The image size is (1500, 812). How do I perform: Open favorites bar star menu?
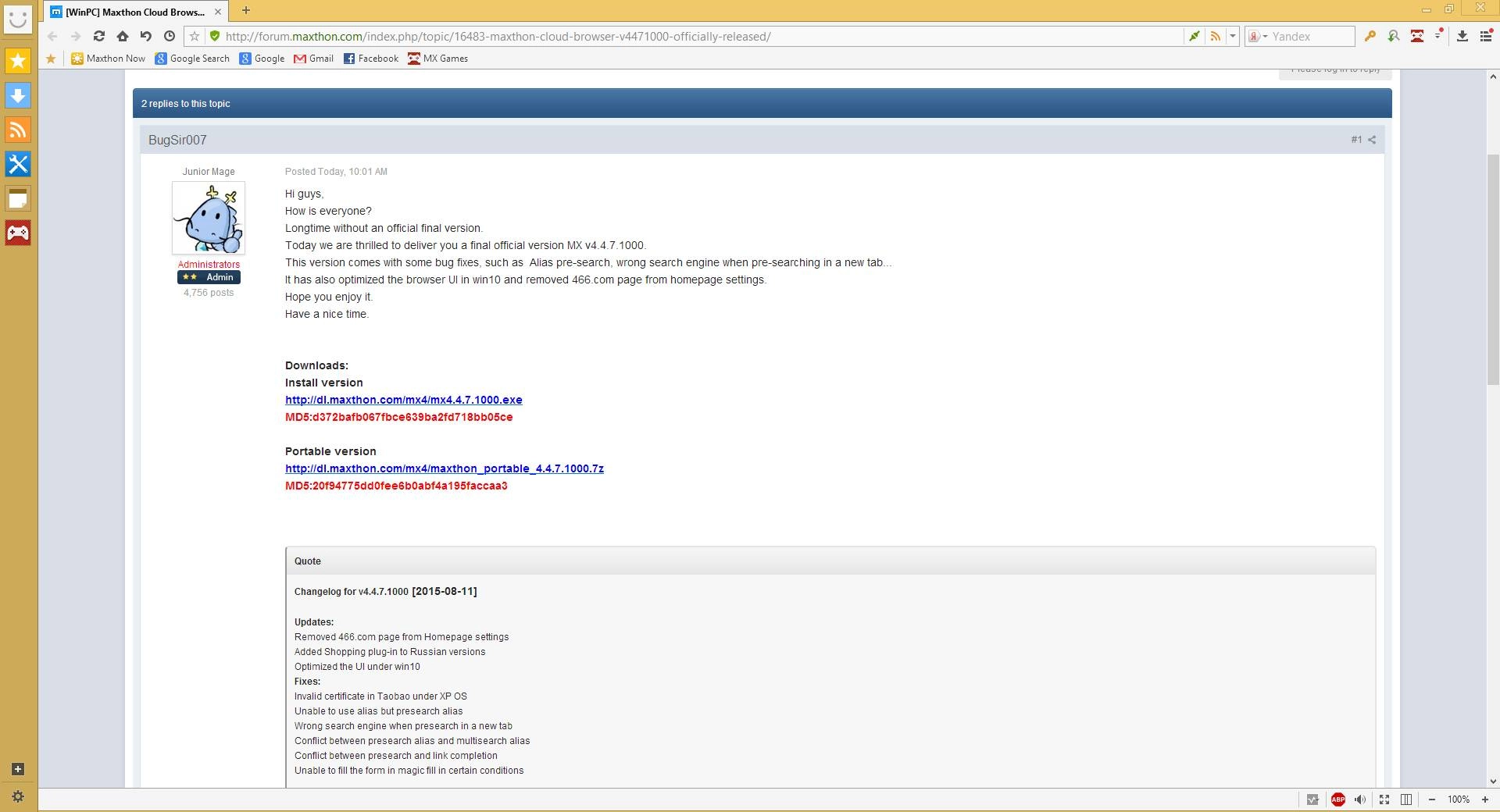(x=51, y=59)
